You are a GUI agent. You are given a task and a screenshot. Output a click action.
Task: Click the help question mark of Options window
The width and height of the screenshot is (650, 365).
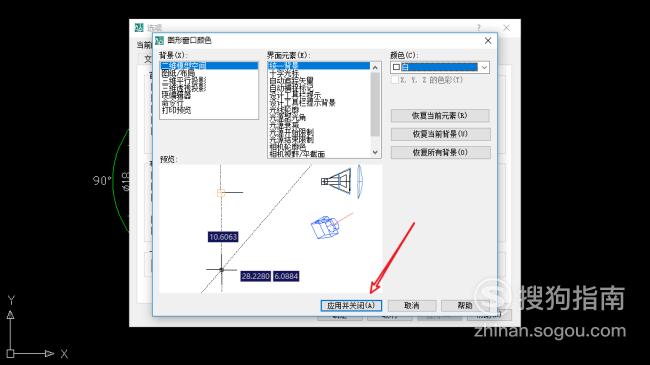click(x=479, y=27)
